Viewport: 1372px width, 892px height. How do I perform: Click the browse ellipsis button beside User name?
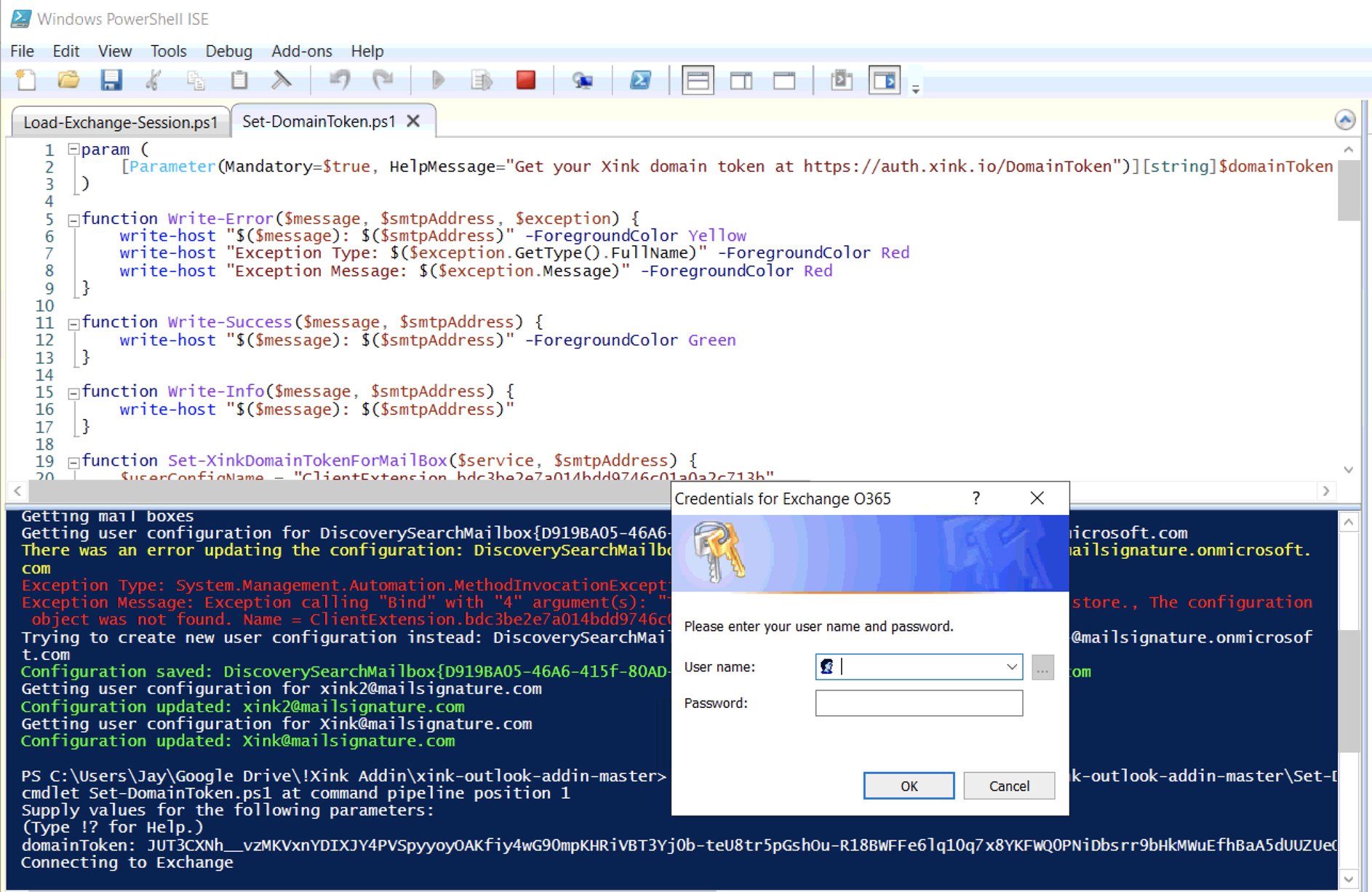coord(1042,667)
